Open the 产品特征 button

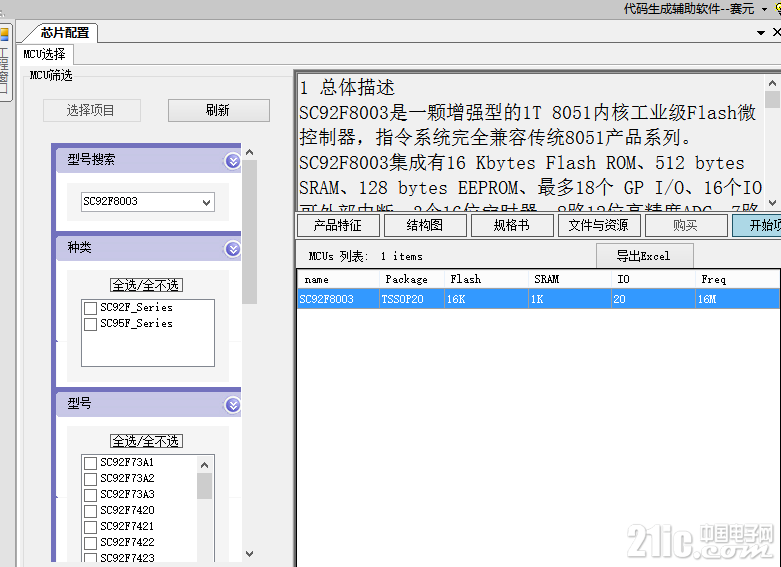[338, 225]
